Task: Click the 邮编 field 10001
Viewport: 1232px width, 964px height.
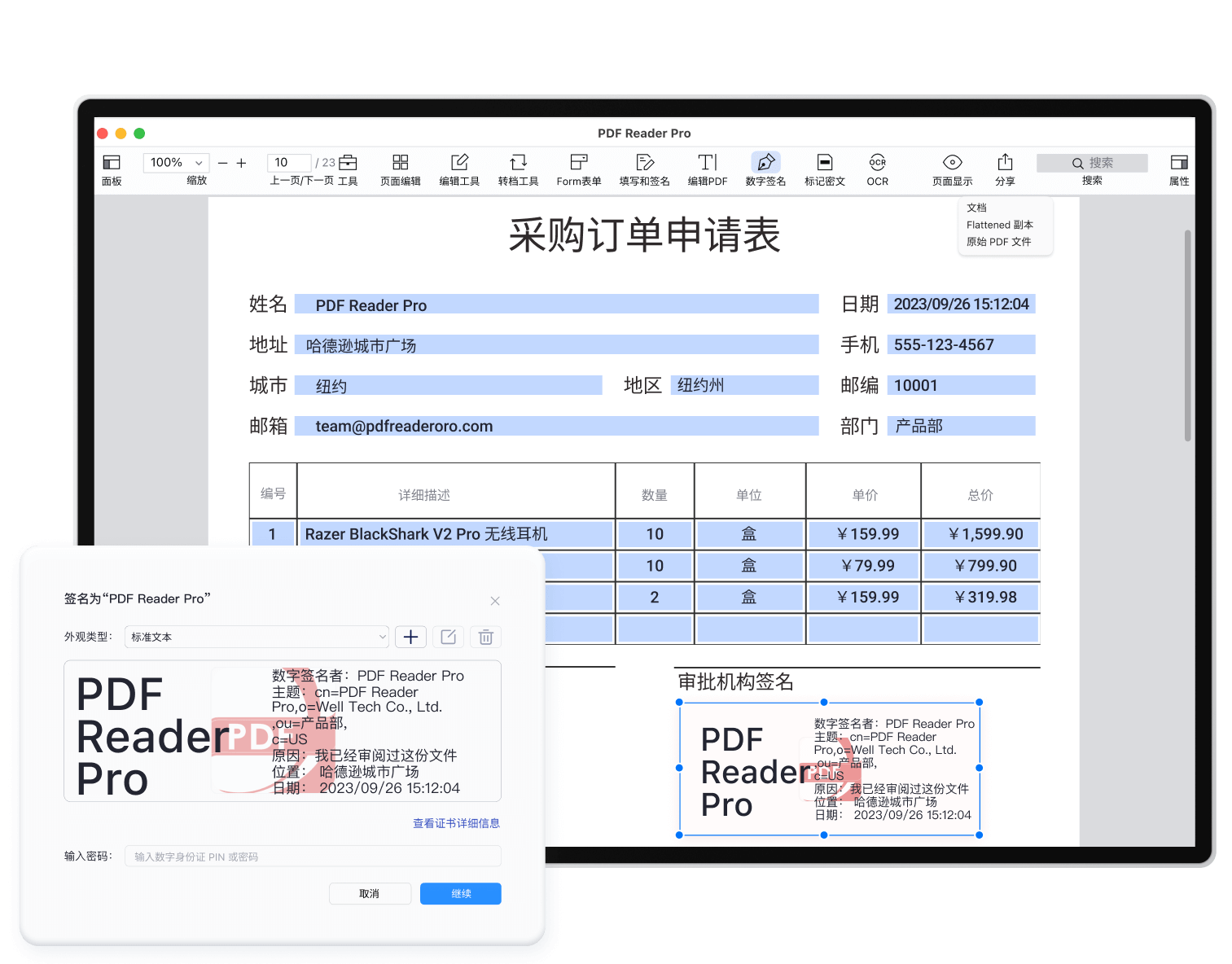Action: coord(961,385)
